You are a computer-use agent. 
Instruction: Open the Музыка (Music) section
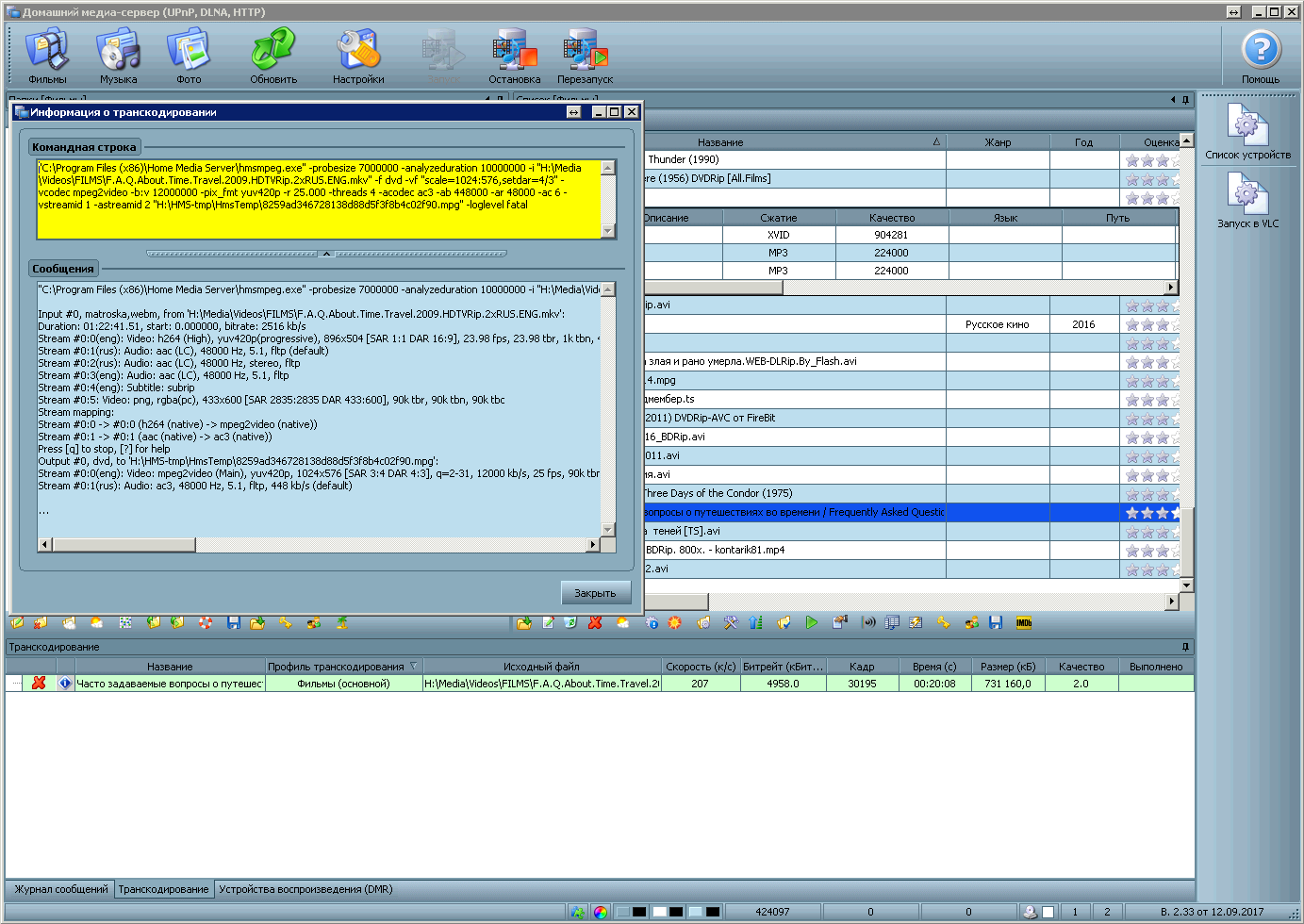click(x=119, y=55)
